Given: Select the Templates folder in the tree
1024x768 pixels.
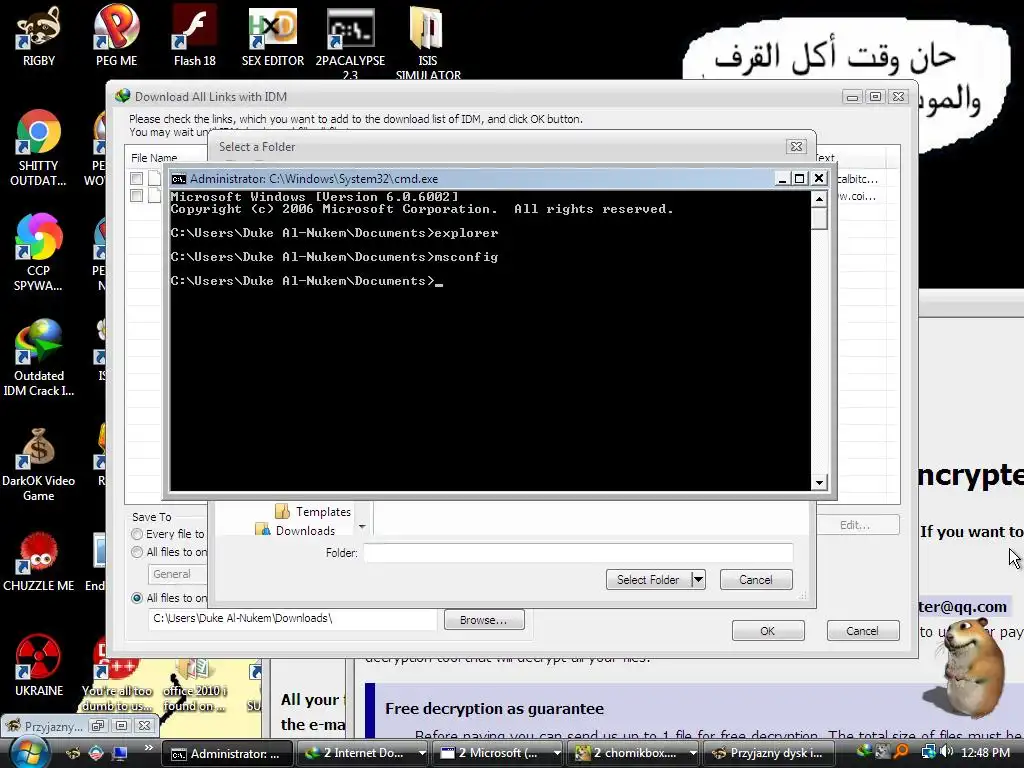Looking at the screenshot, I should pos(313,511).
